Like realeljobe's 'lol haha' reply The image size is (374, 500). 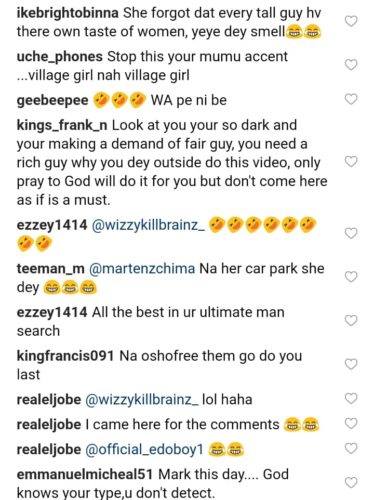pos(351,399)
